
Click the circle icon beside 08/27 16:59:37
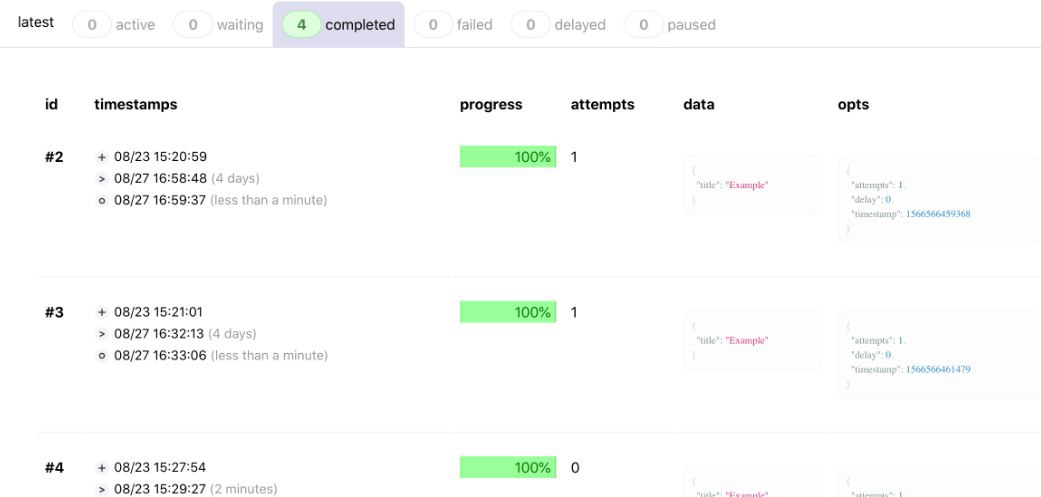[102, 200]
